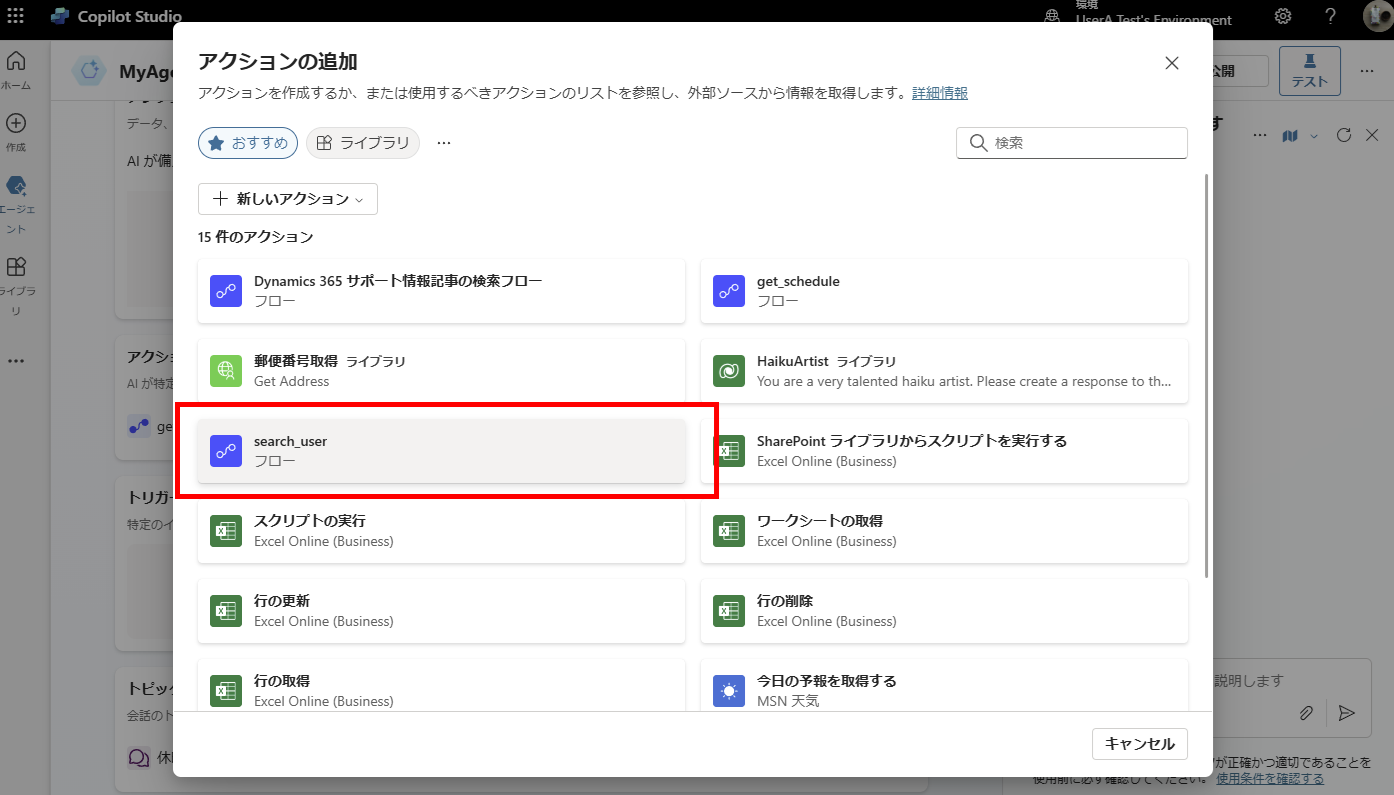Screen dimensions: 1394x795
Task: Click the Dynamics 365 support search flow
Action: pos(441,291)
